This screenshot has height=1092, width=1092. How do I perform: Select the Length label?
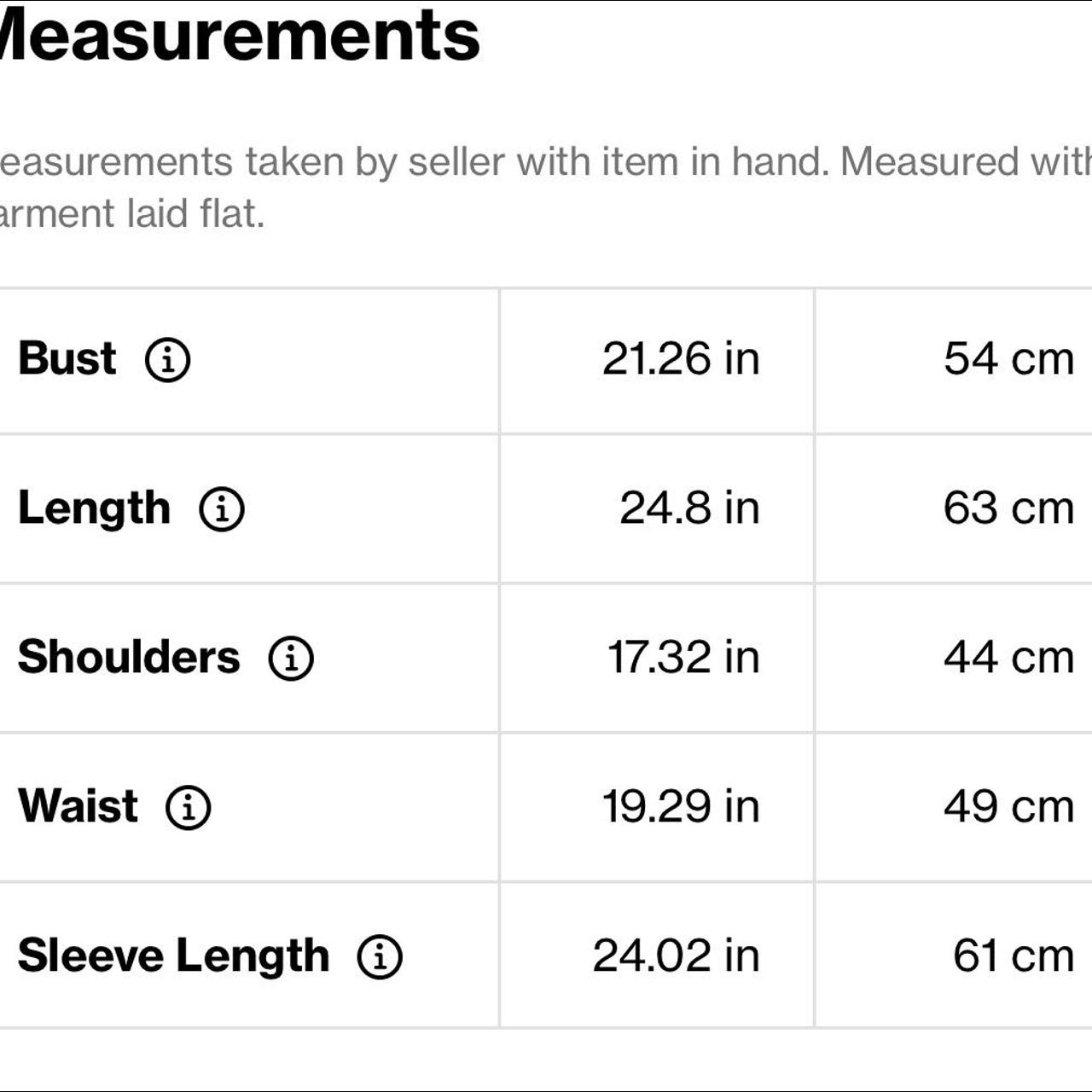click(x=94, y=509)
